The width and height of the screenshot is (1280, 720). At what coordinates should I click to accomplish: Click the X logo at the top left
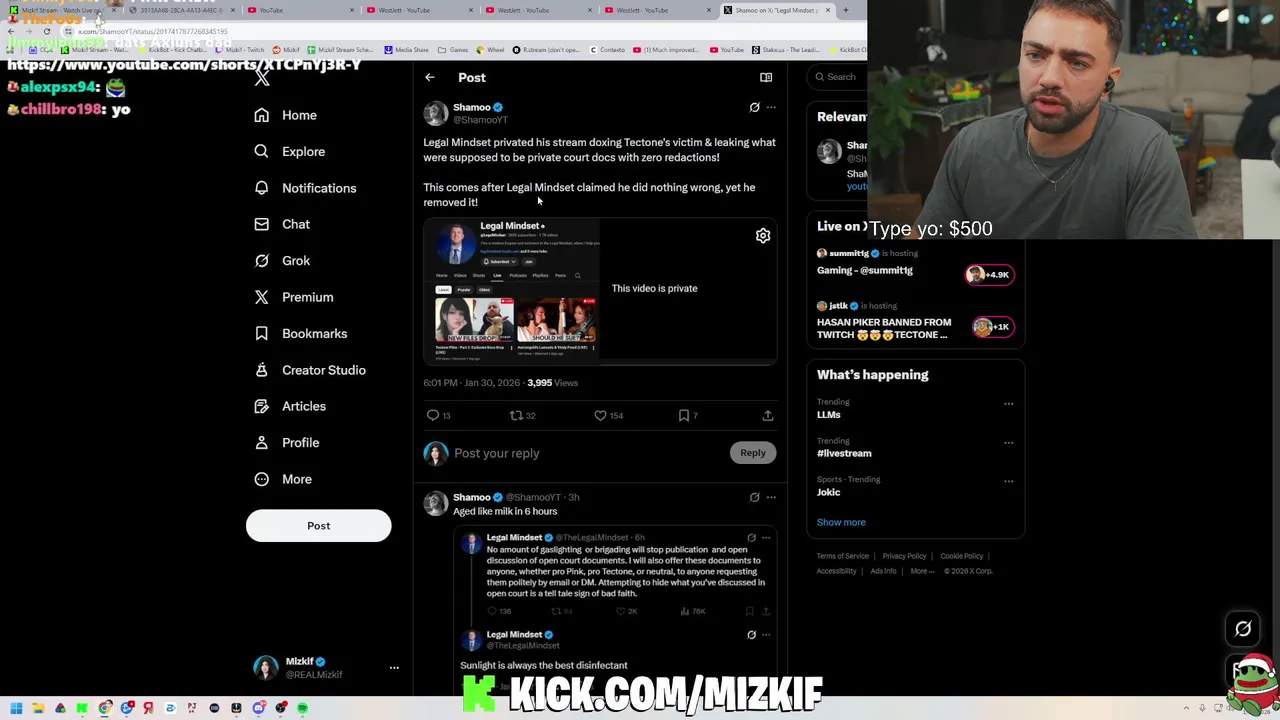[262, 78]
